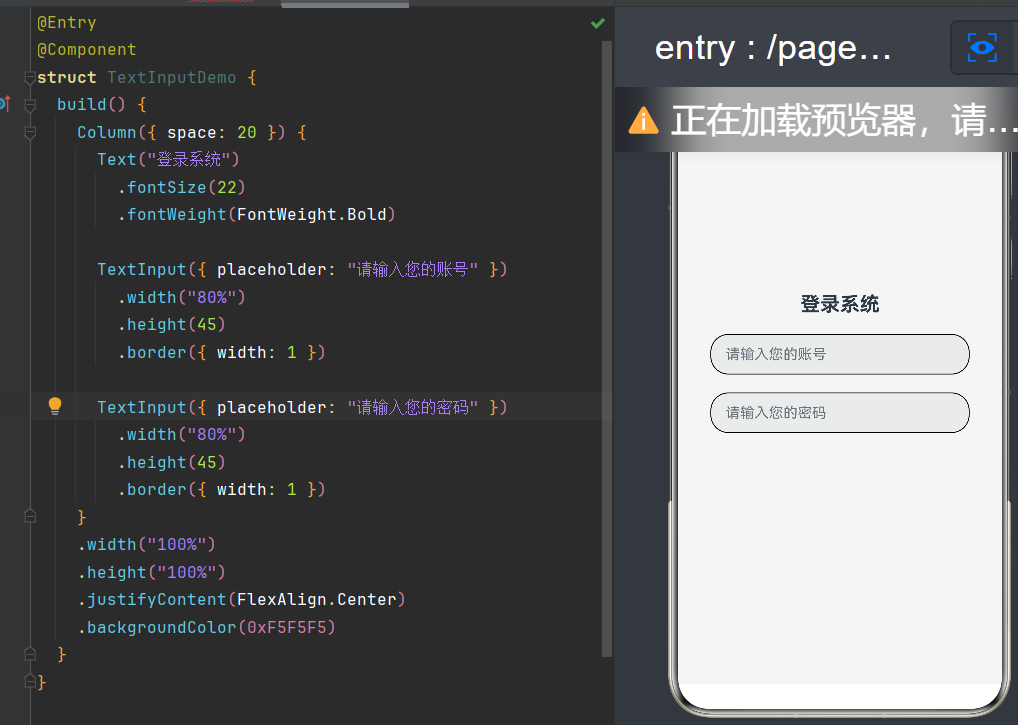Click the entry : /page... previewer title
Screen dimensions: 1018x725
(x=773, y=49)
